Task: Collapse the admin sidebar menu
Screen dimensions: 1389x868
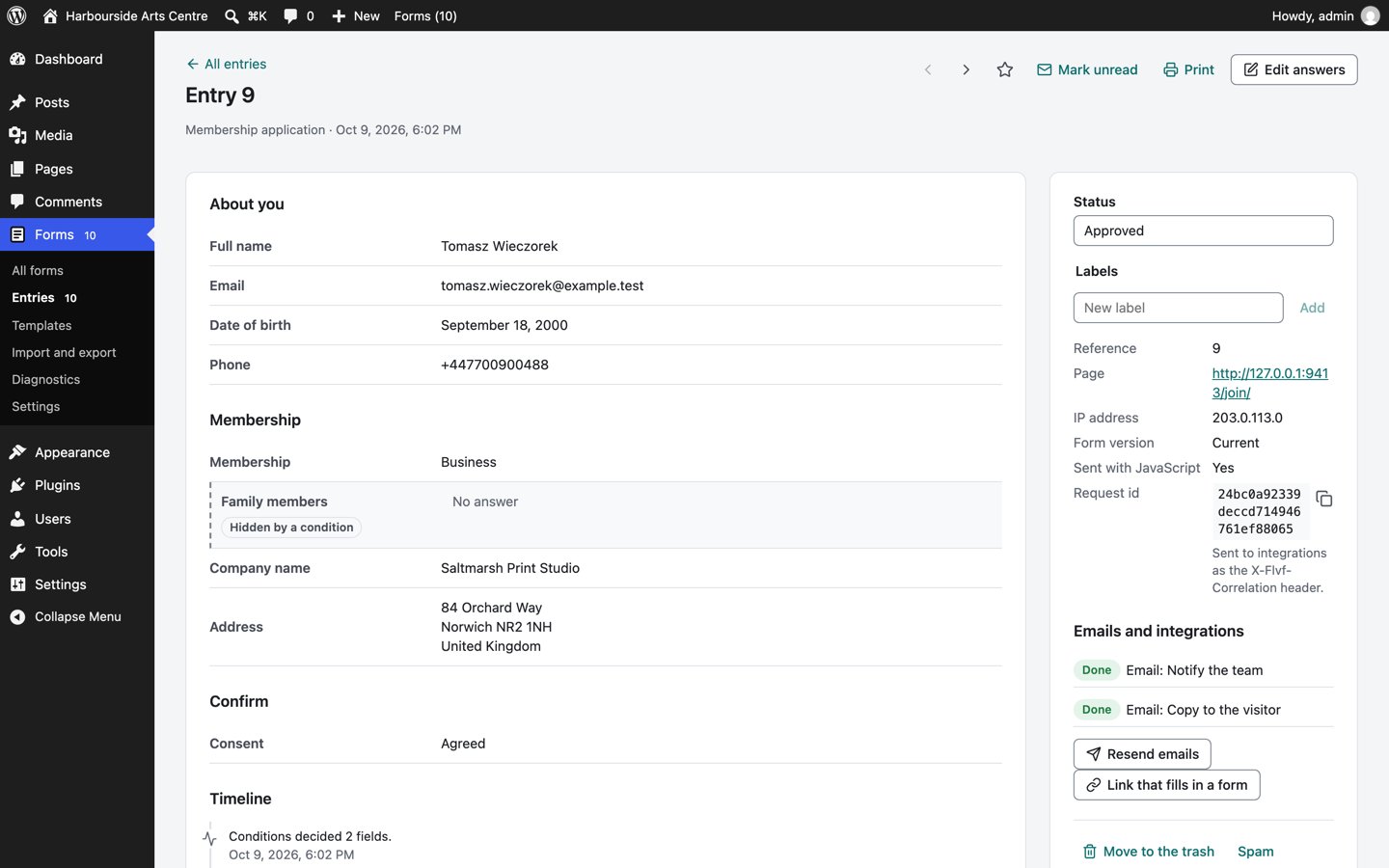Action: click(77, 616)
